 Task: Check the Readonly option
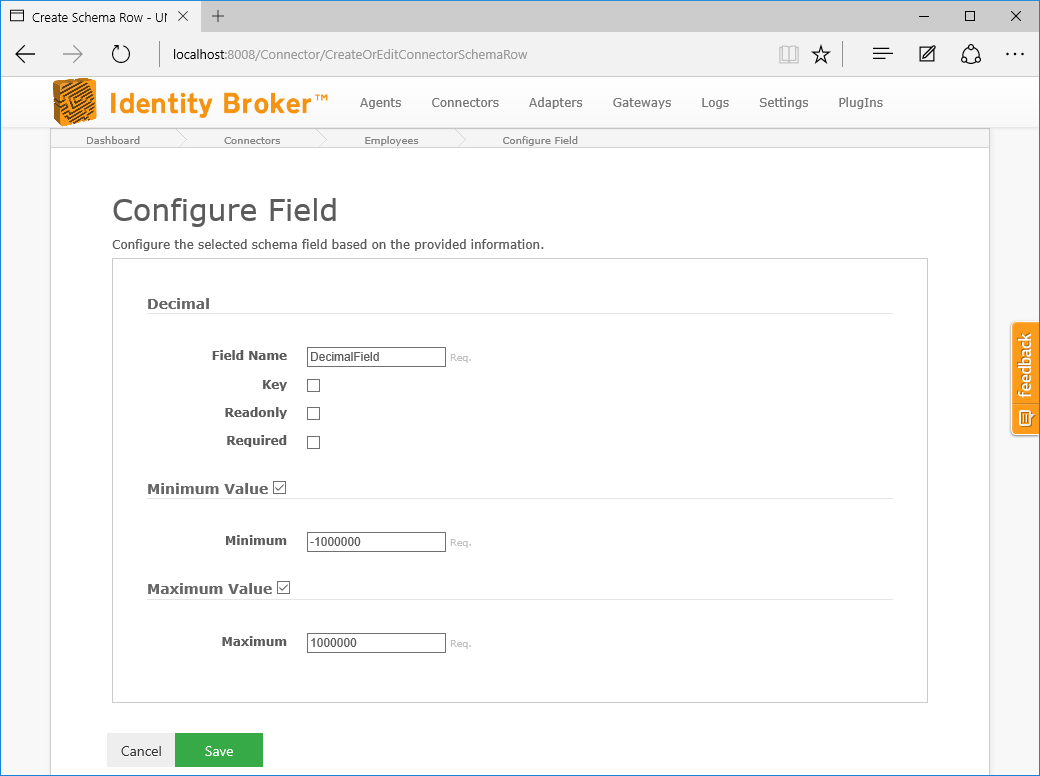click(313, 412)
